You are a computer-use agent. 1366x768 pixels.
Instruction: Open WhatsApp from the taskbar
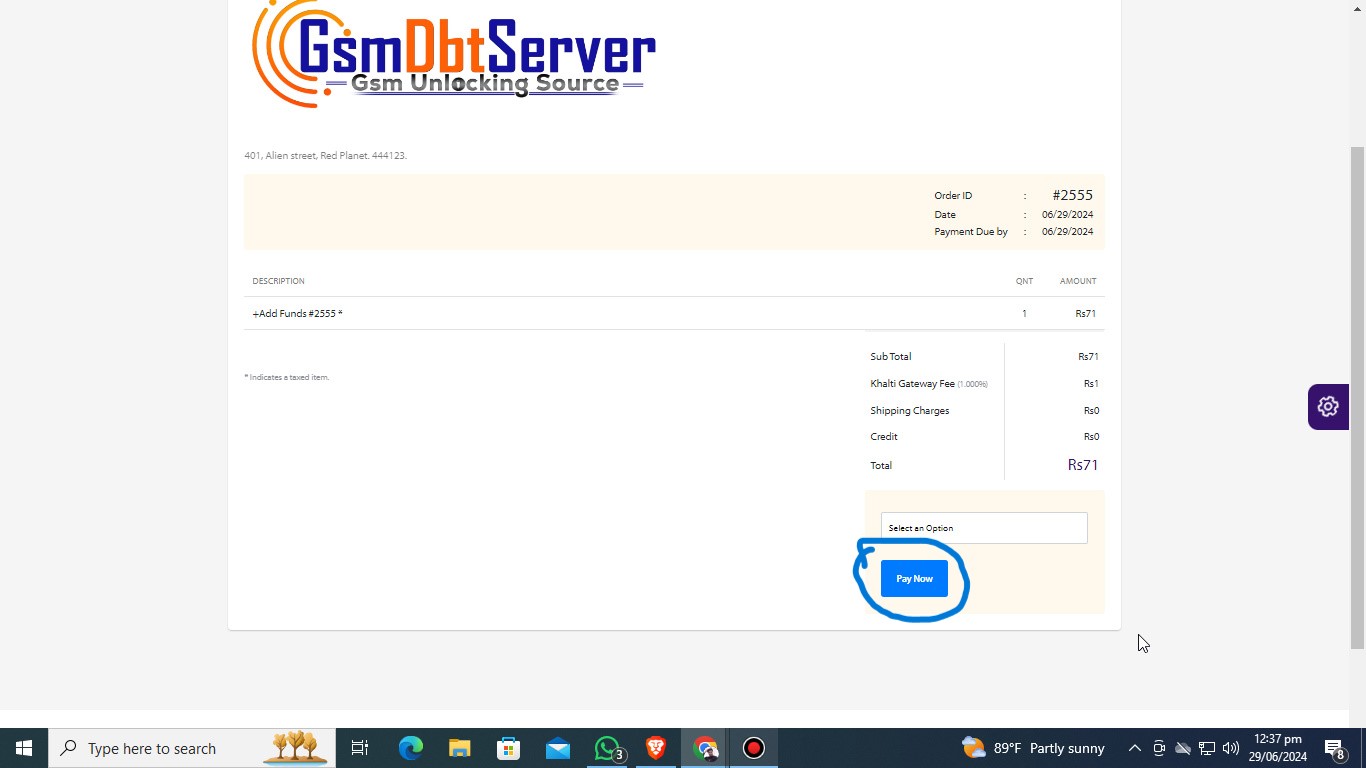click(x=607, y=748)
